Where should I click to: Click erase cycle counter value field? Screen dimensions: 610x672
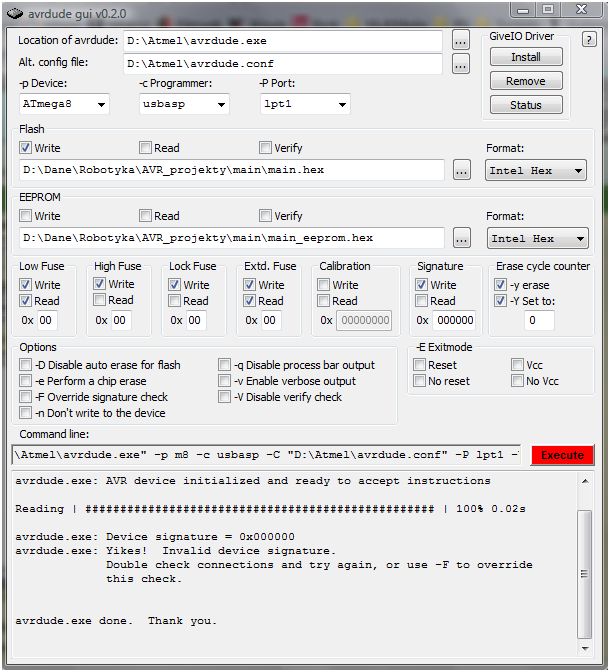point(539,320)
